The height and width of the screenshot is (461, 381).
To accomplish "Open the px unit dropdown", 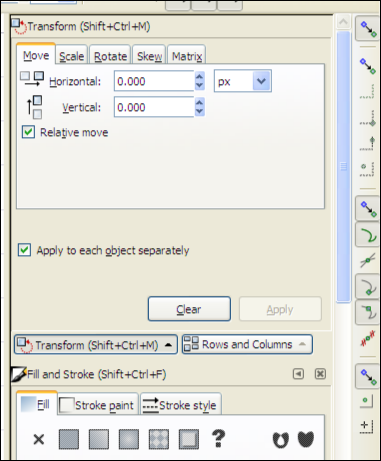I will point(243,81).
